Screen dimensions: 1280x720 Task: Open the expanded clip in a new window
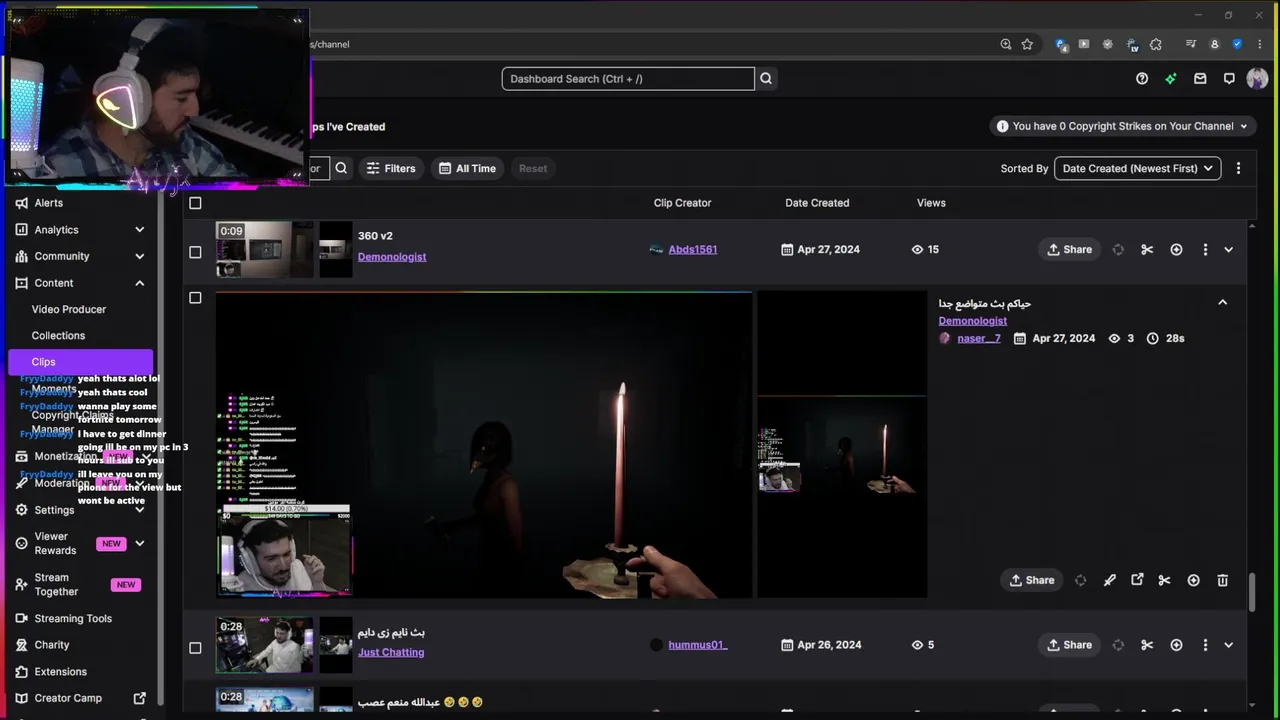[1137, 580]
